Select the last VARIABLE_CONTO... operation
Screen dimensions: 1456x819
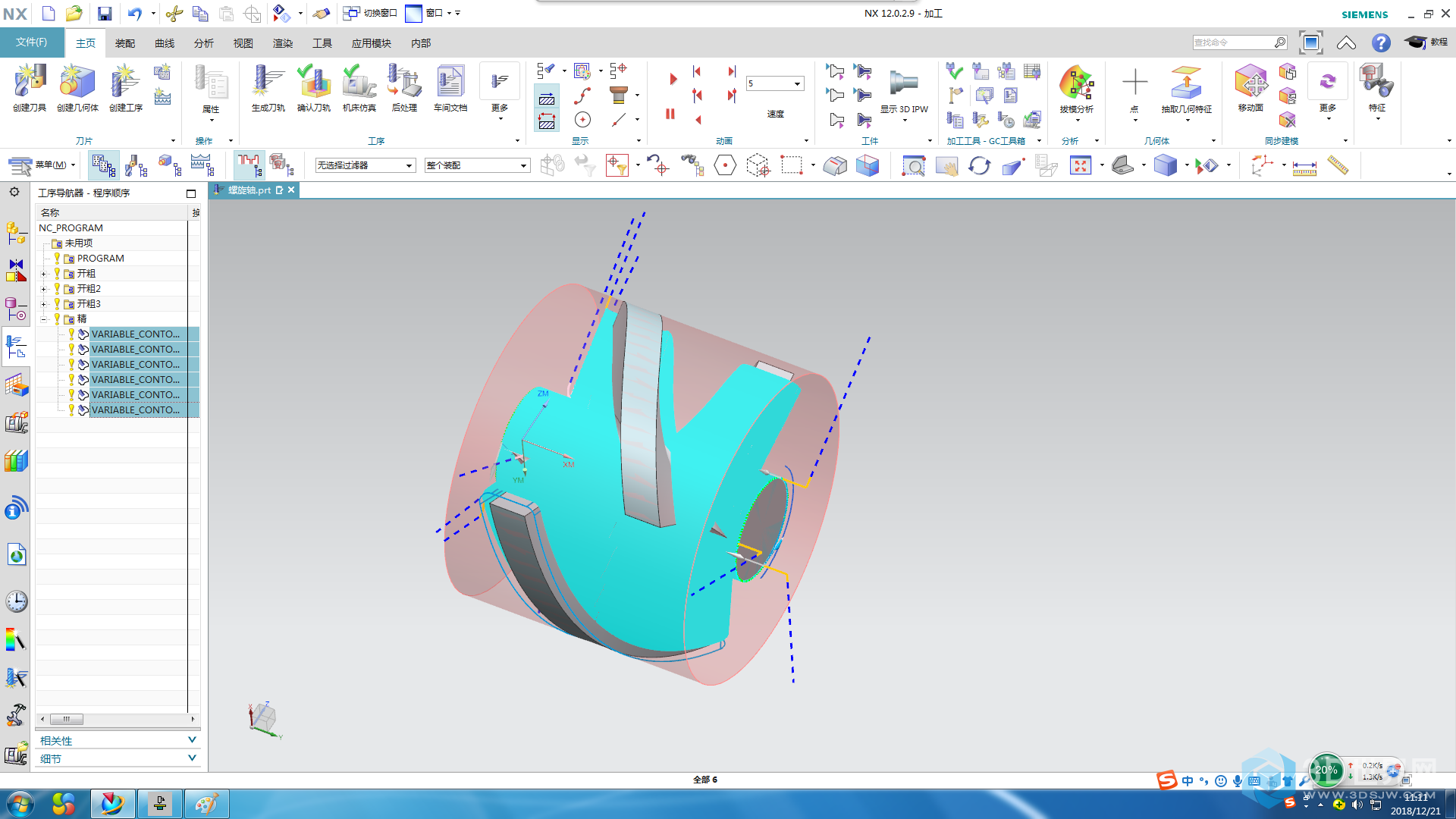pyautogui.click(x=135, y=410)
